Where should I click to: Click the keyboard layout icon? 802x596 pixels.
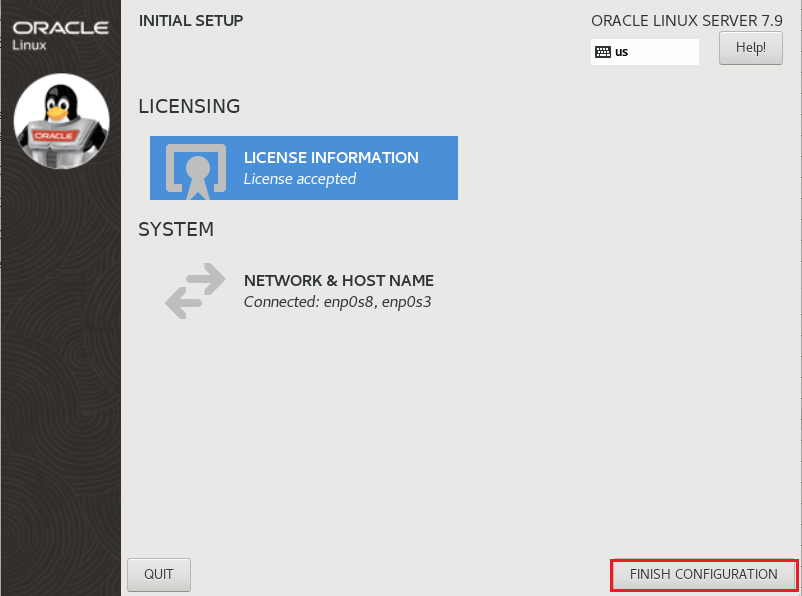click(x=603, y=52)
